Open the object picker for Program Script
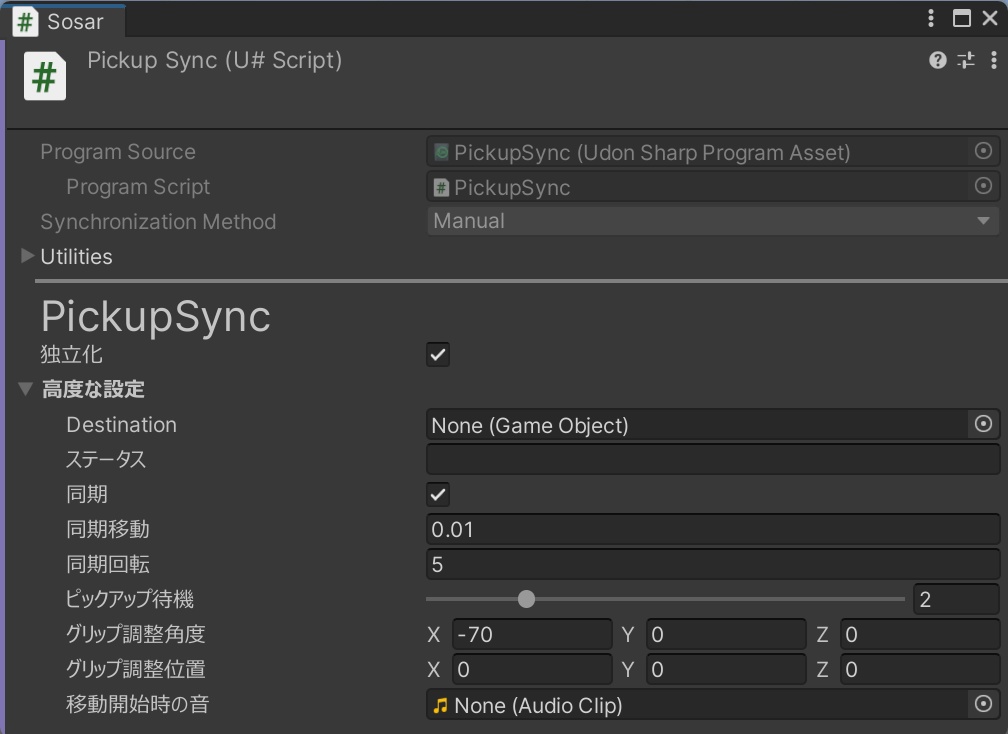1008x734 pixels. point(983,187)
